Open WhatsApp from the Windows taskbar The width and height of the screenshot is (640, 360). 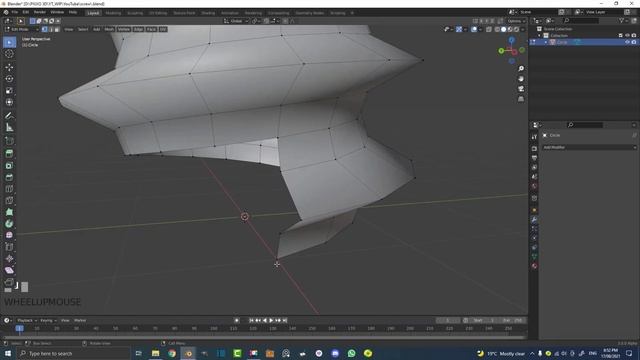pyautogui.click(x=351, y=353)
